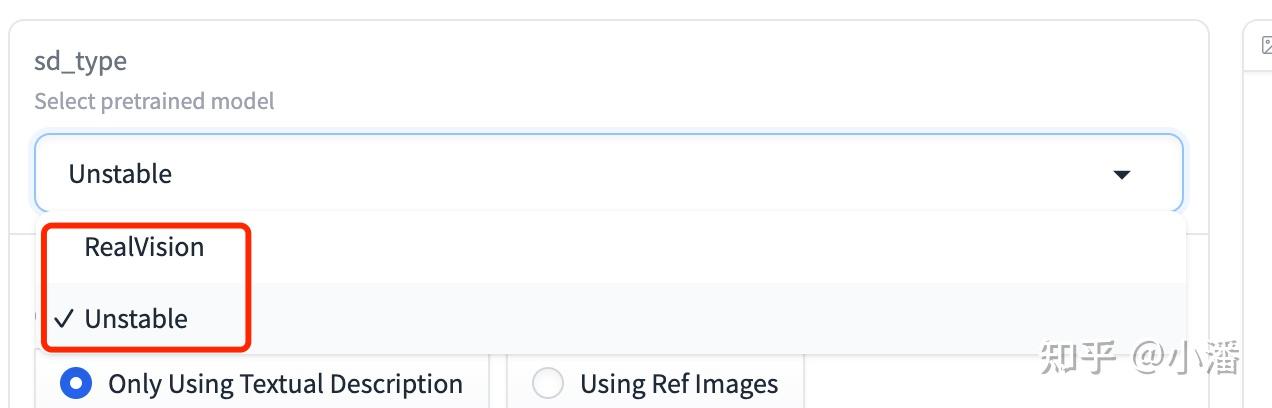Image resolution: width=1272 pixels, height=408 pixels.
Task: Click the checkmark beside the Unstable option
Action: [65, 319]
